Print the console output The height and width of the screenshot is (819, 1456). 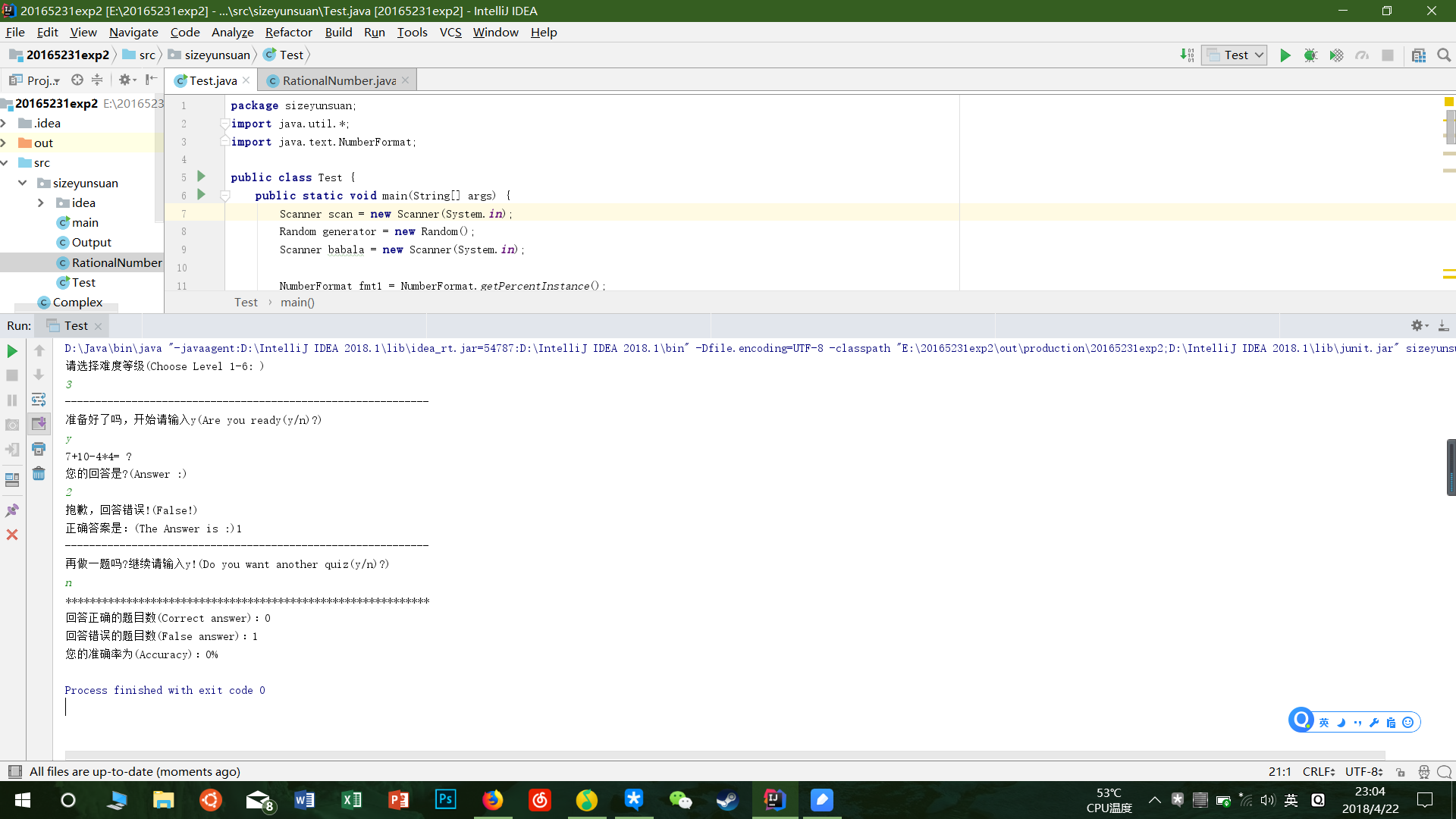[39, 449]
